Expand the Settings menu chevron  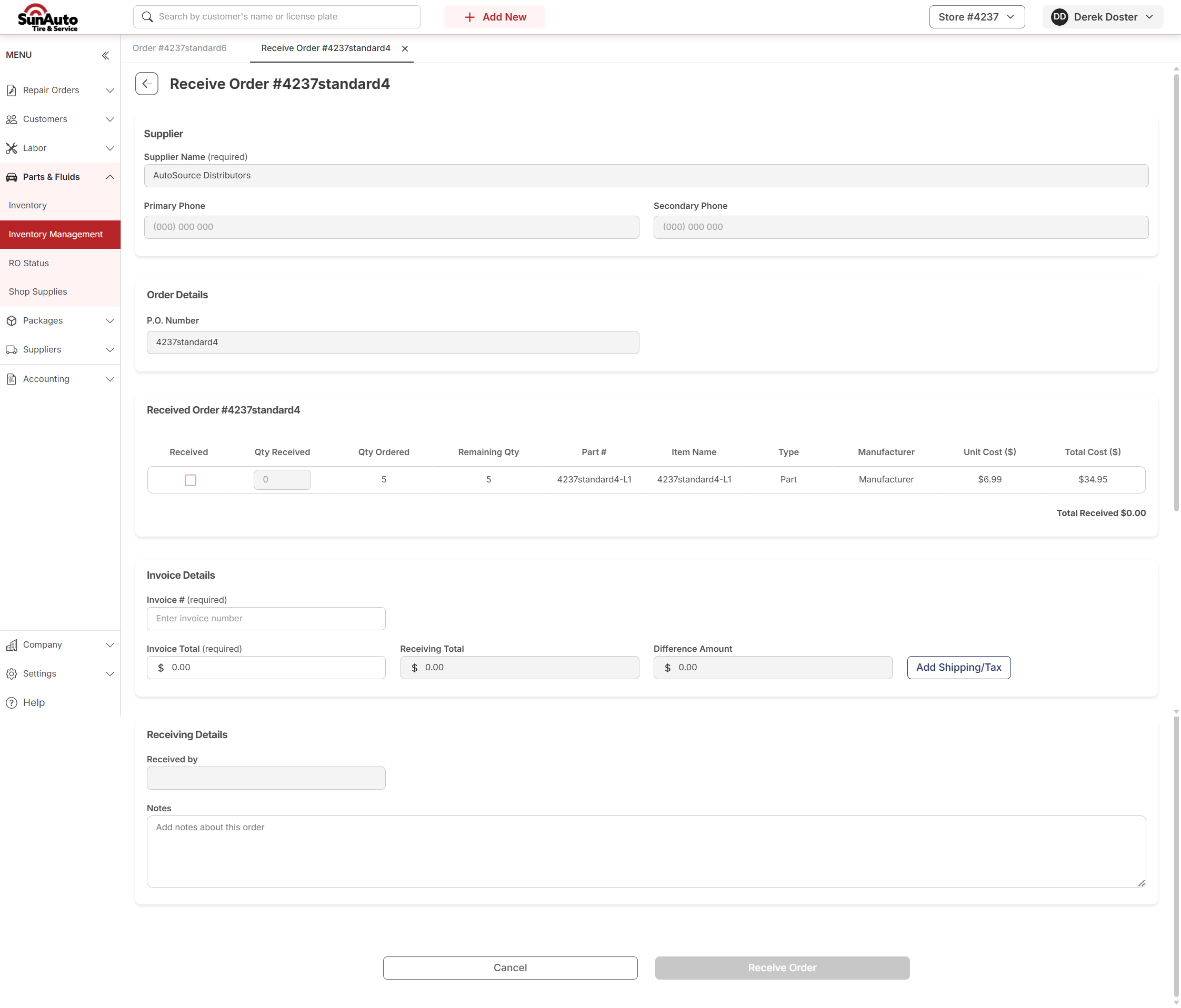click(x=110, y=673)
